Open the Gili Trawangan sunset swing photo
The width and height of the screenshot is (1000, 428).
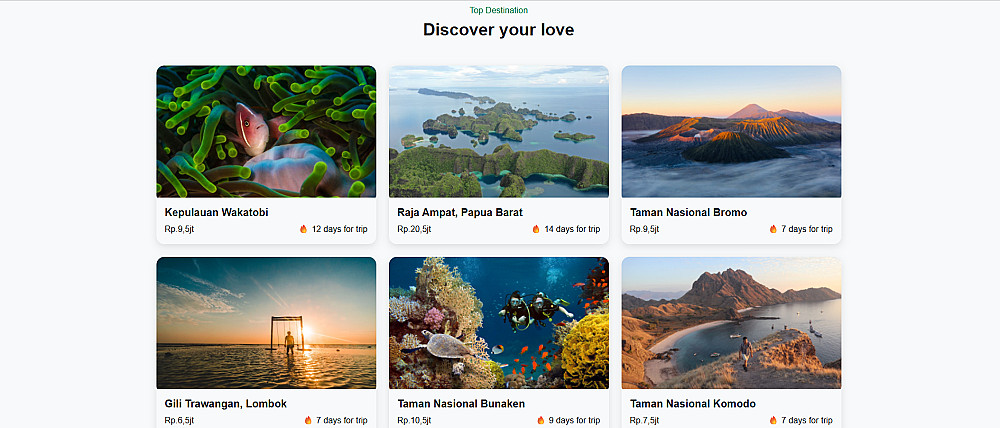pyautogui.click(x=266, y=323)
